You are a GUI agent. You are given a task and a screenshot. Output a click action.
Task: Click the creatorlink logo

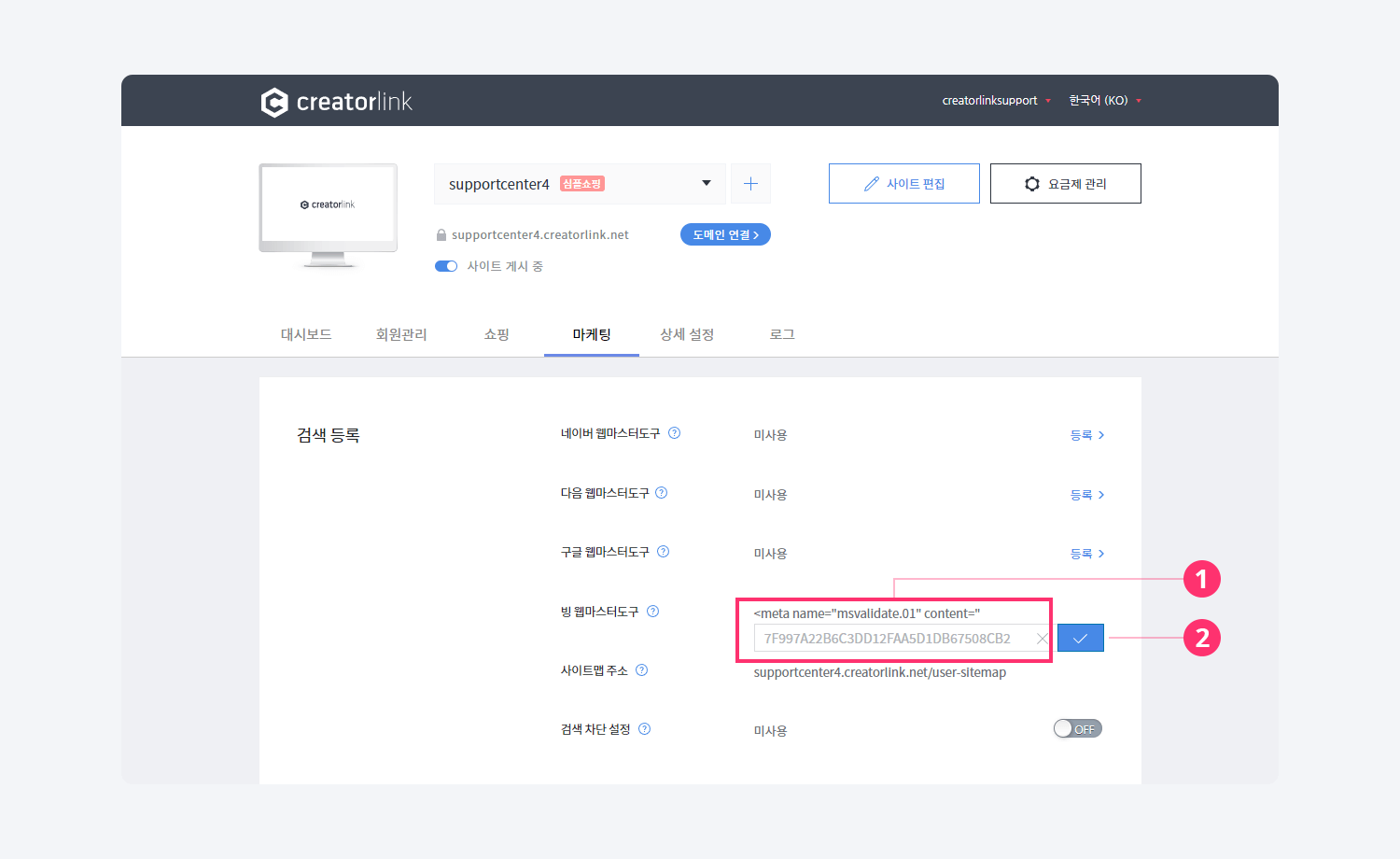(336, 102)
